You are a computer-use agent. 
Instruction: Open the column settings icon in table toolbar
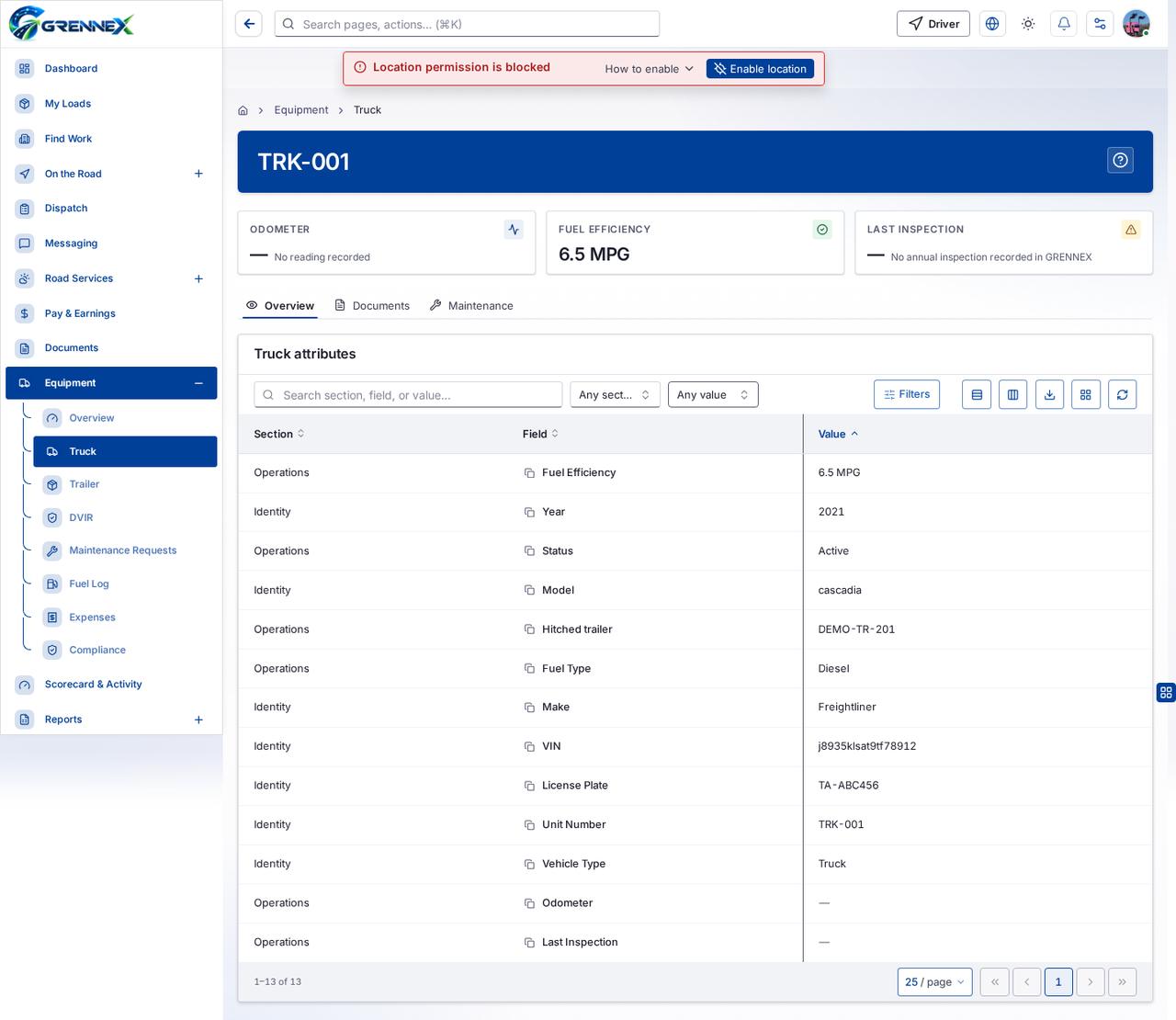[1012, 394]
